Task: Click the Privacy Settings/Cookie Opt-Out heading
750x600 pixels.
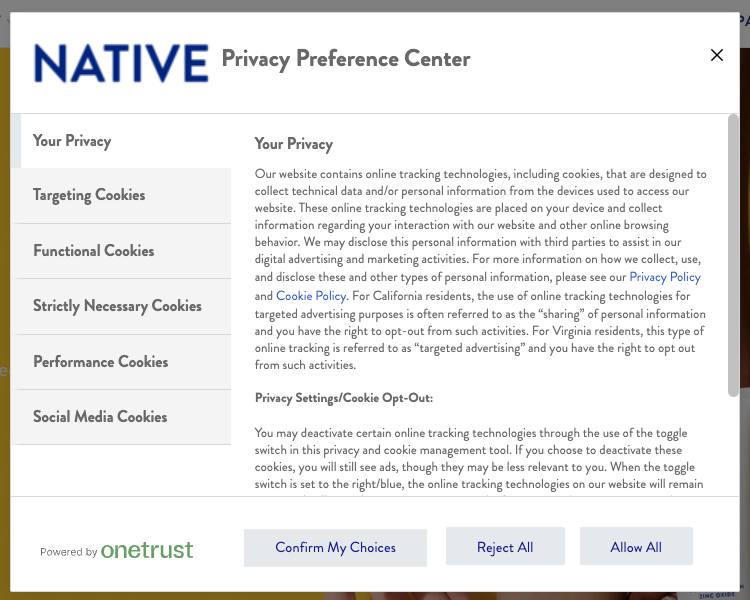Action: click(343, 398)
